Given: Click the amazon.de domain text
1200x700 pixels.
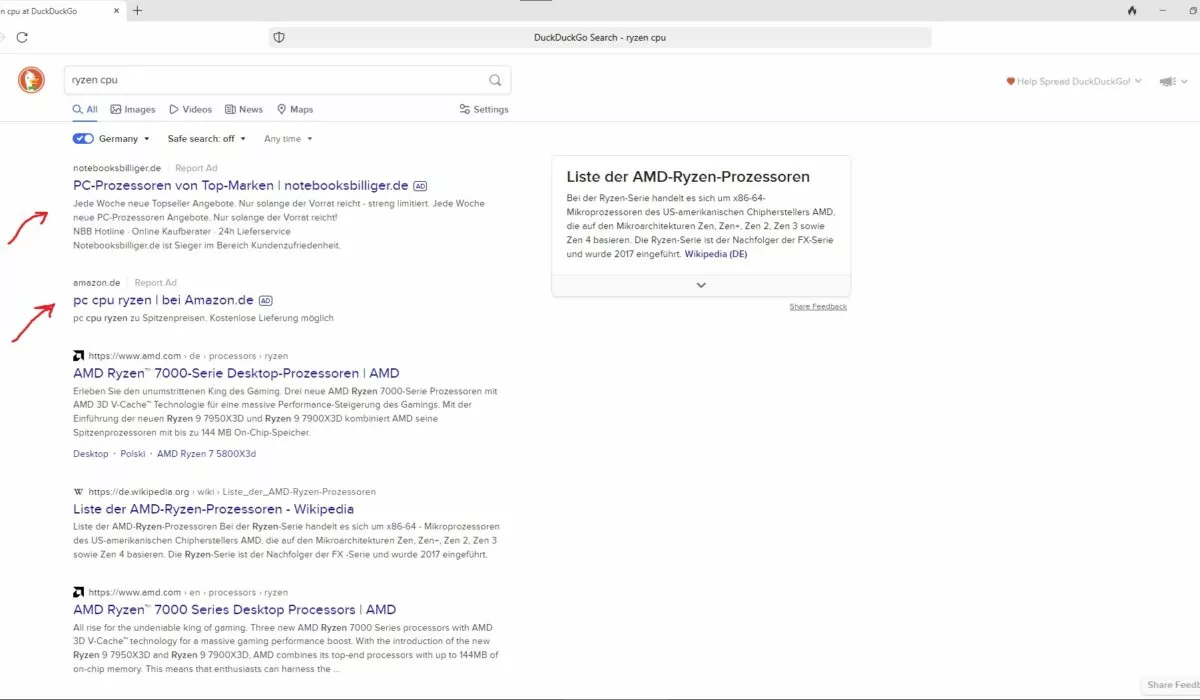Looking at the screenshot, I should point(97,283).
